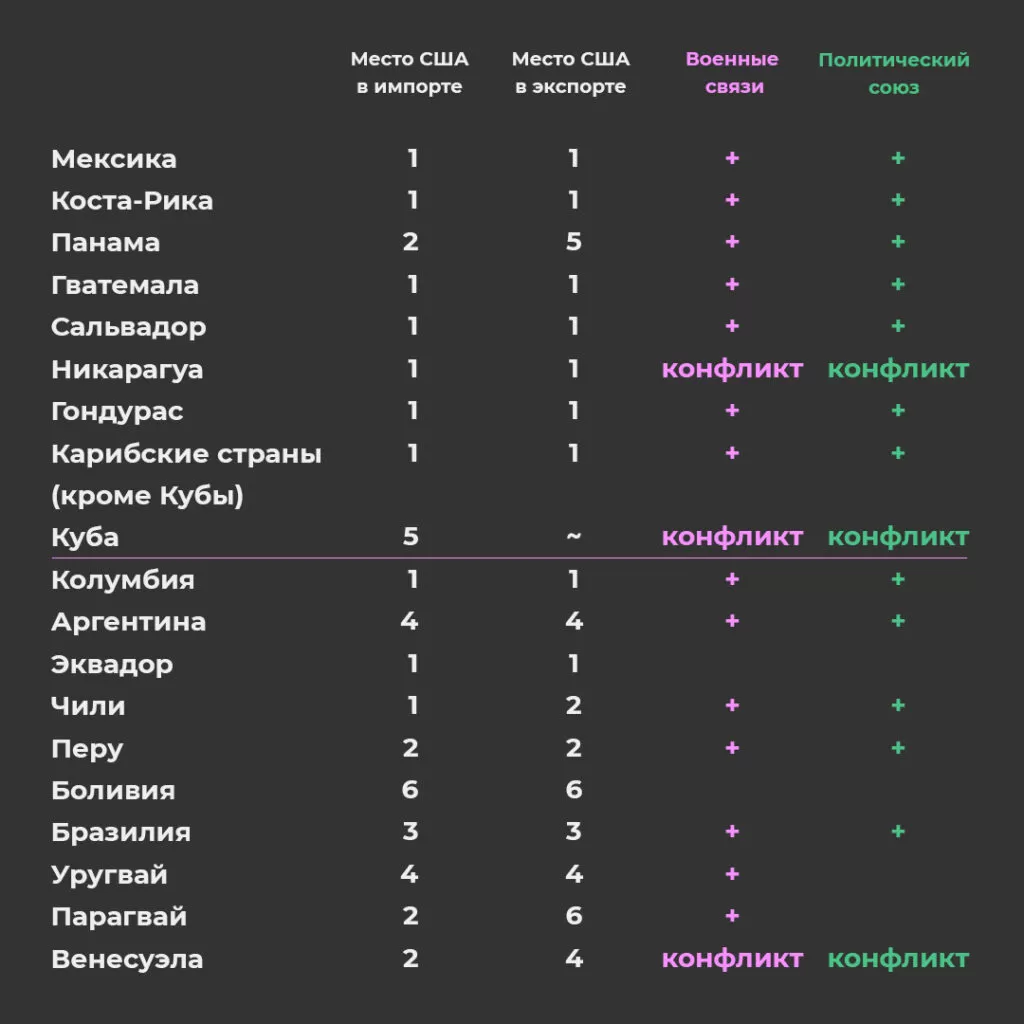Click the country name 'Эквадор'
This screenshot has width=1024, height=1024.
click(x=112, y=664)
